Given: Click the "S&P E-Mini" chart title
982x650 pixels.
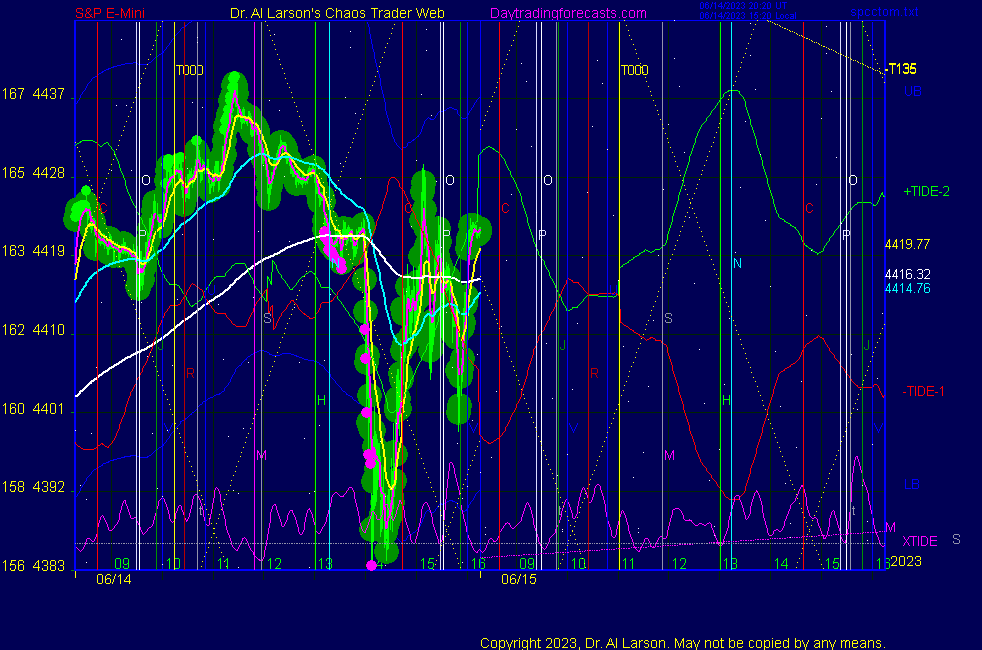Looking at the screenshot, I should 110,13.
